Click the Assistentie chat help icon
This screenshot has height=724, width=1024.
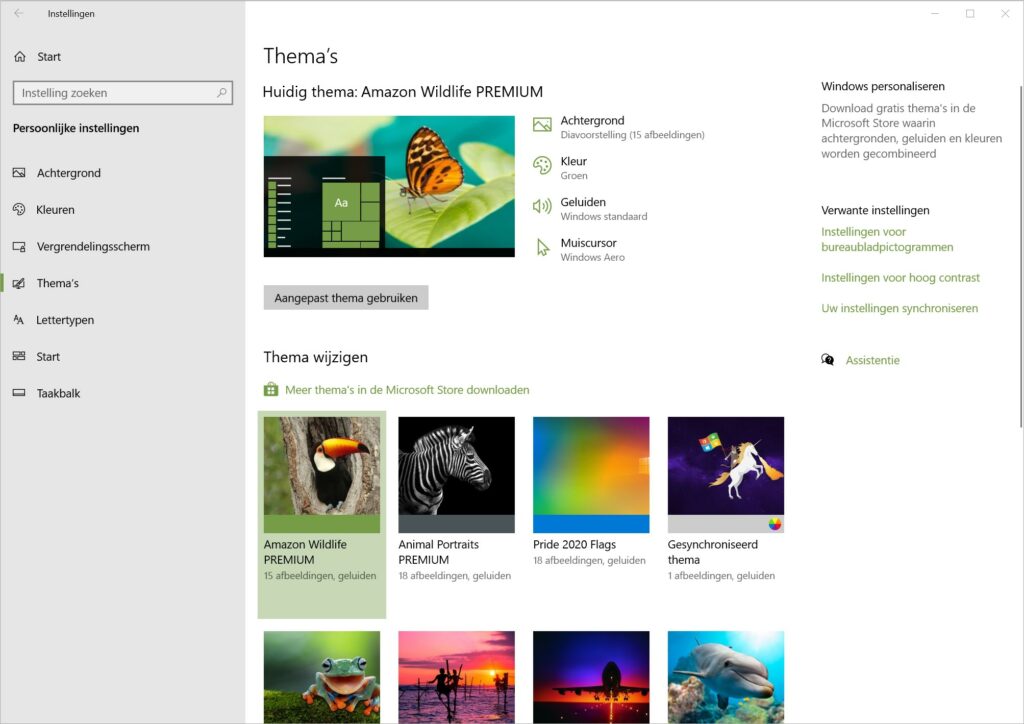[x=827, y=360]
